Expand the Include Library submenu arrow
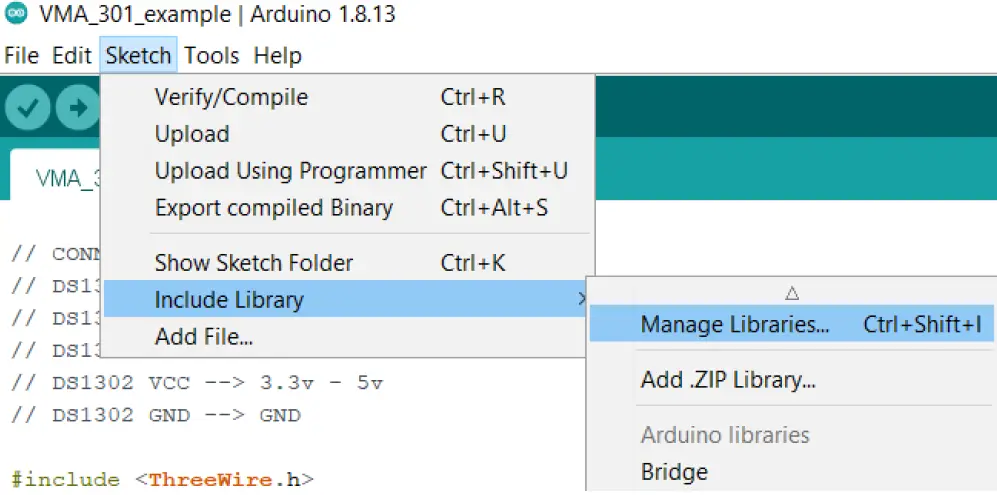The image size is (997, 495). (x=582, y=299)
